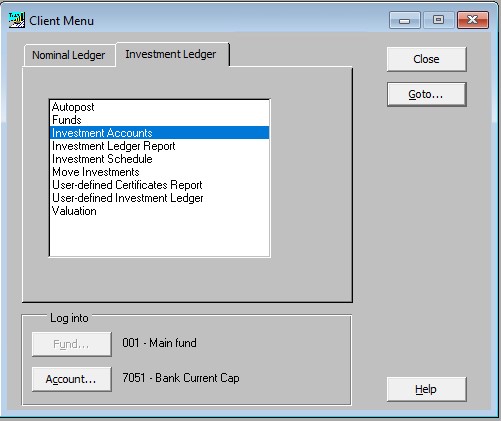
Task: Switch to the Nominal Ledger tab
Action: point(69,55)
